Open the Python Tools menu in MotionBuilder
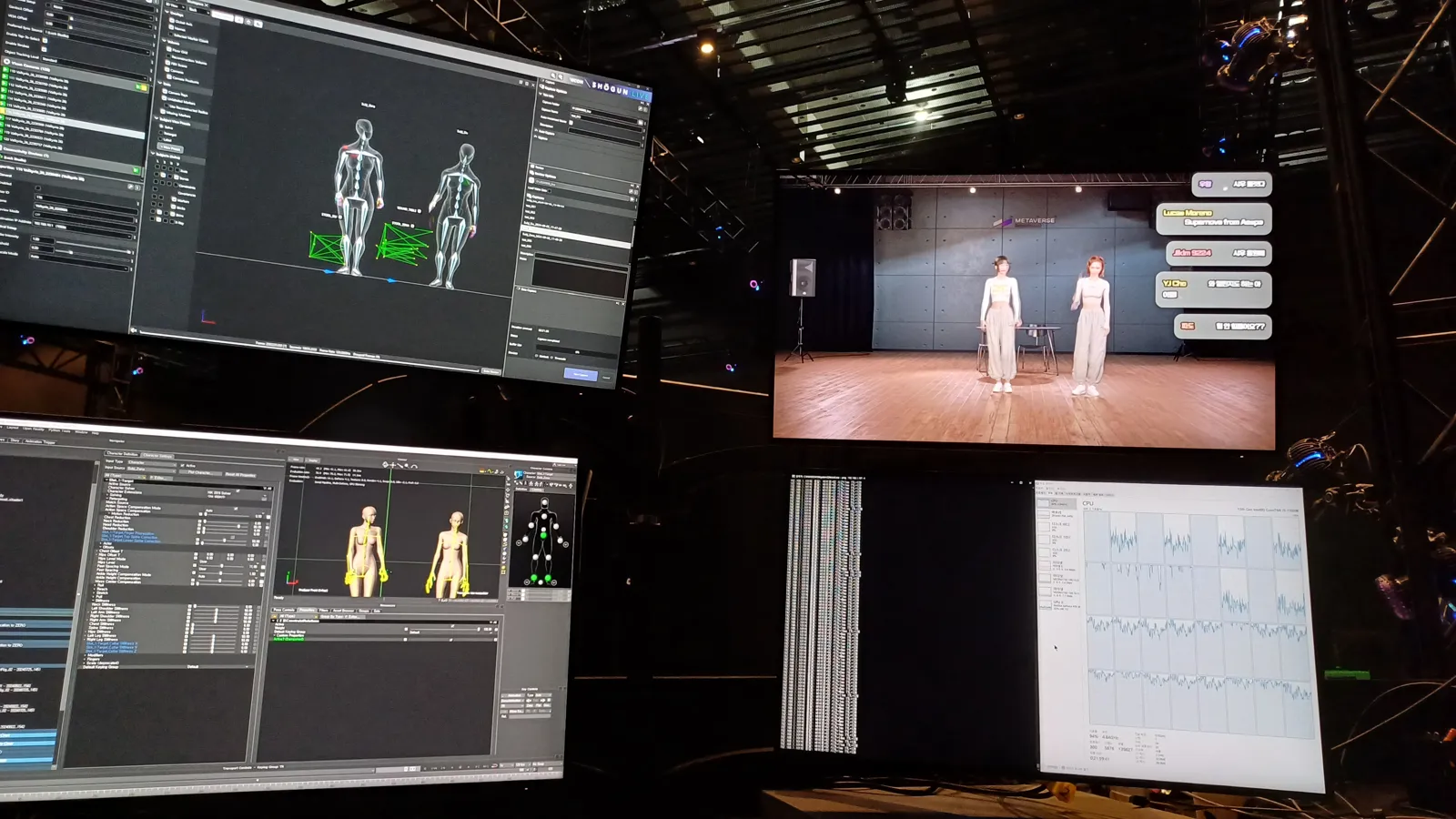This screenshot has height=819, width=1456. 59,430
